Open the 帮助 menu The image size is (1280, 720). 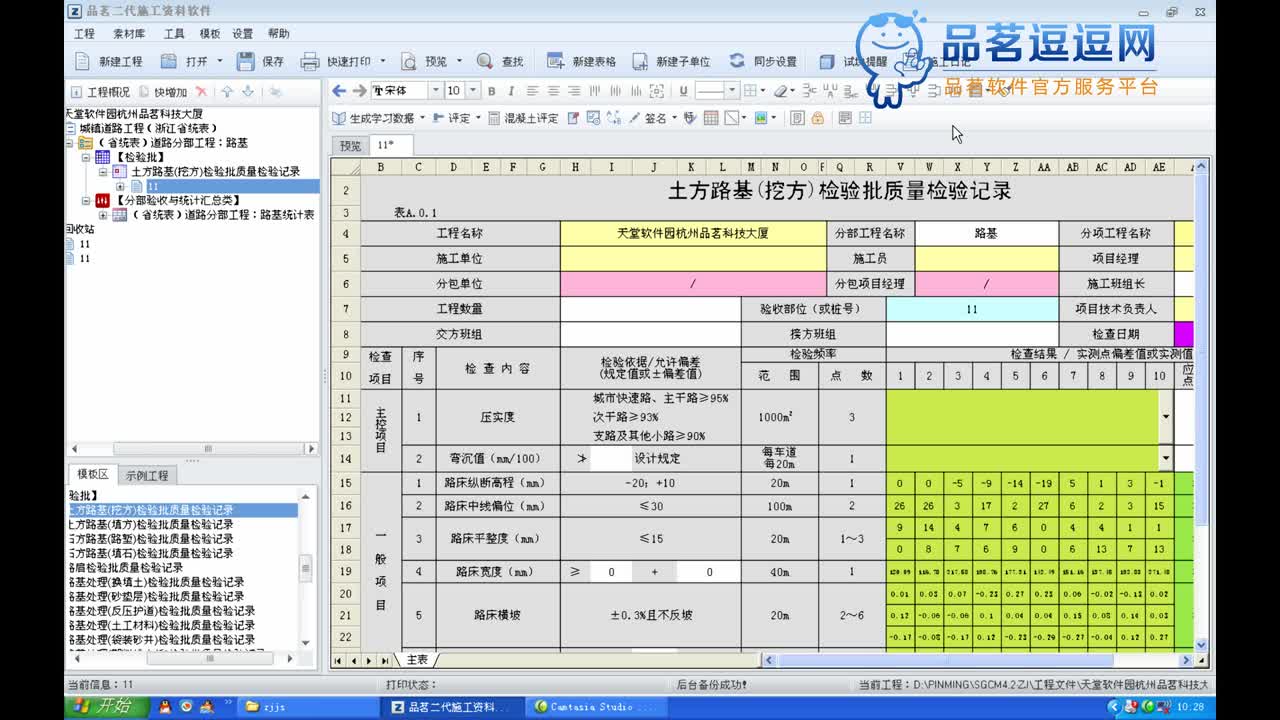(x=278, y=33)
